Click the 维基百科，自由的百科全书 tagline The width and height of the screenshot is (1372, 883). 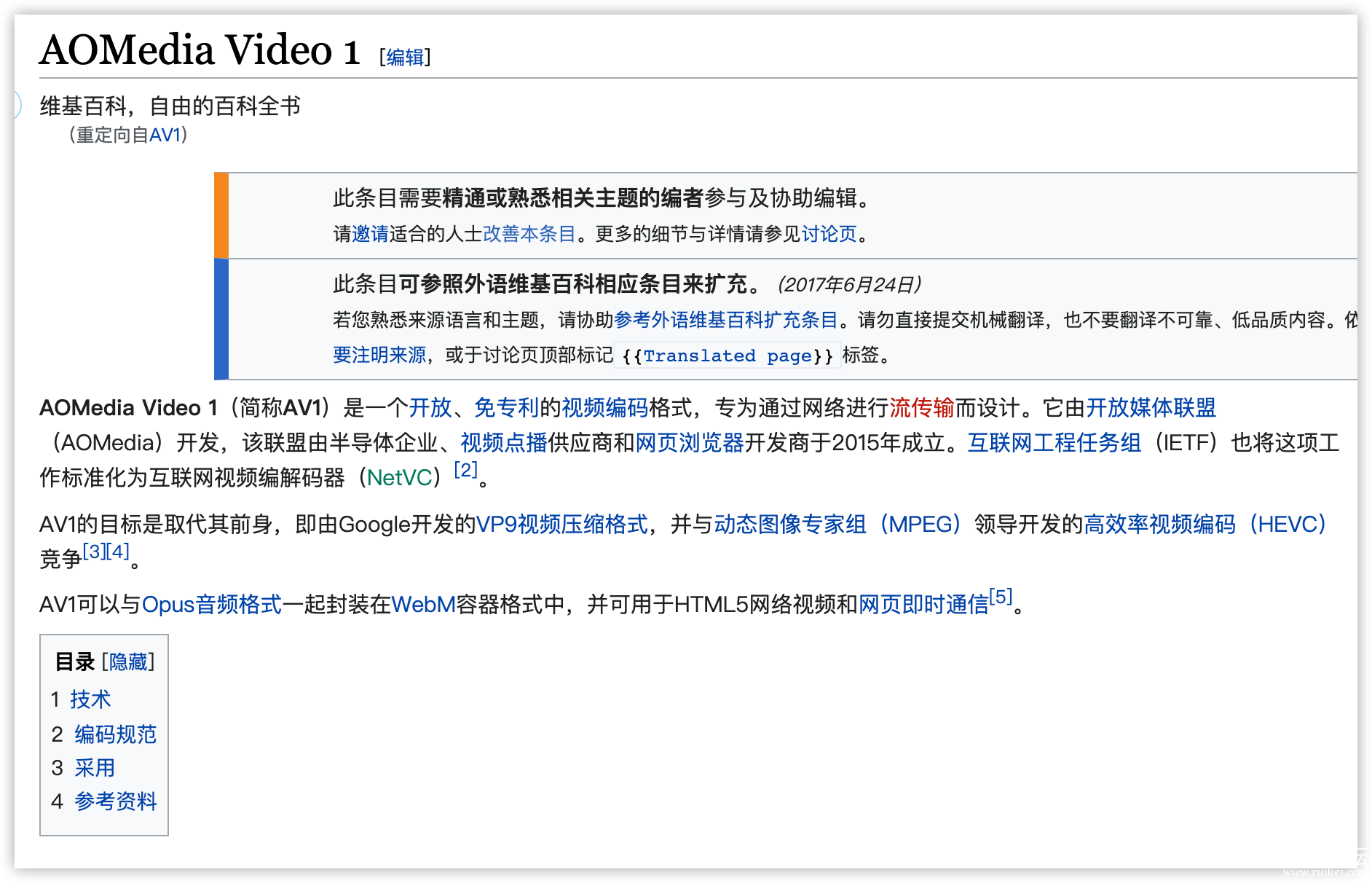click(170, 106)
